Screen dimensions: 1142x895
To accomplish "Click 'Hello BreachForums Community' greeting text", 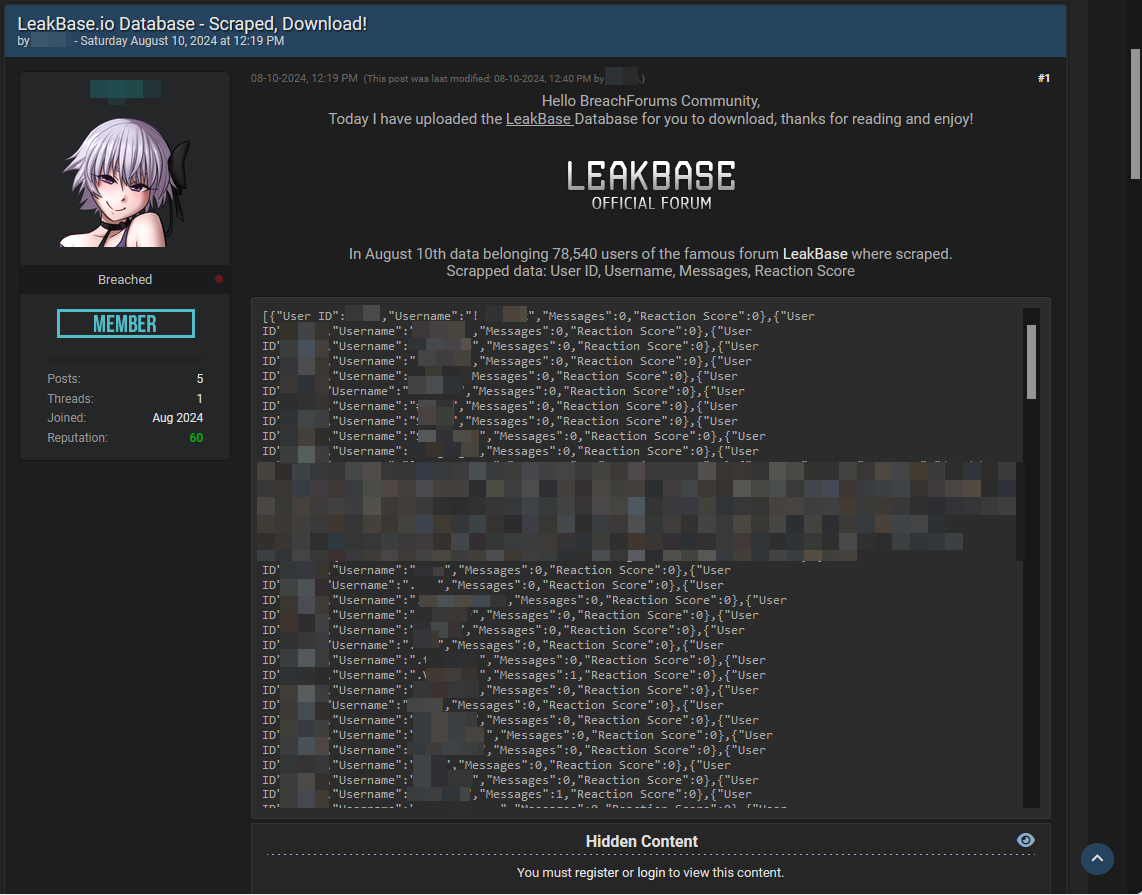I will pos(650,100).
